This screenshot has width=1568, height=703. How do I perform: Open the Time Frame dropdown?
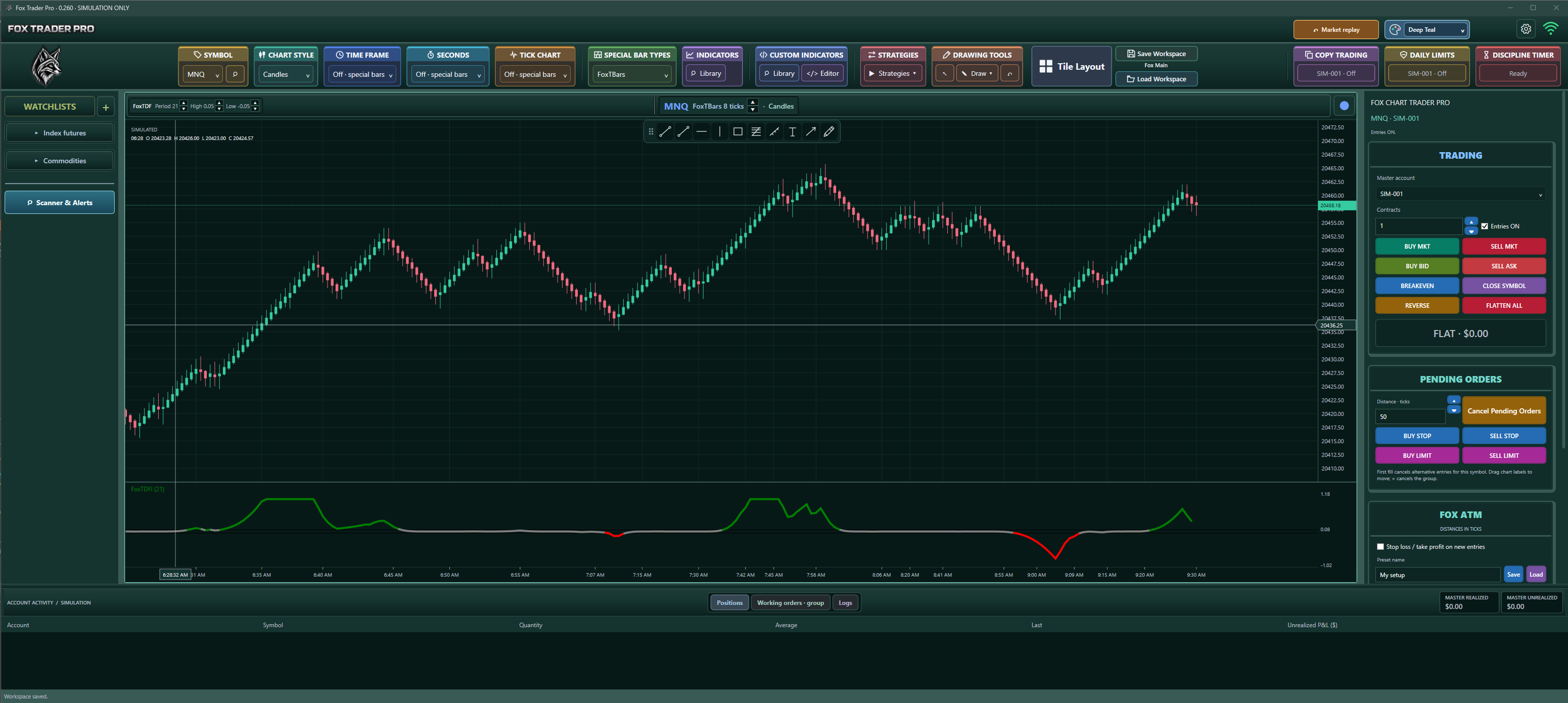pos(362,74)
